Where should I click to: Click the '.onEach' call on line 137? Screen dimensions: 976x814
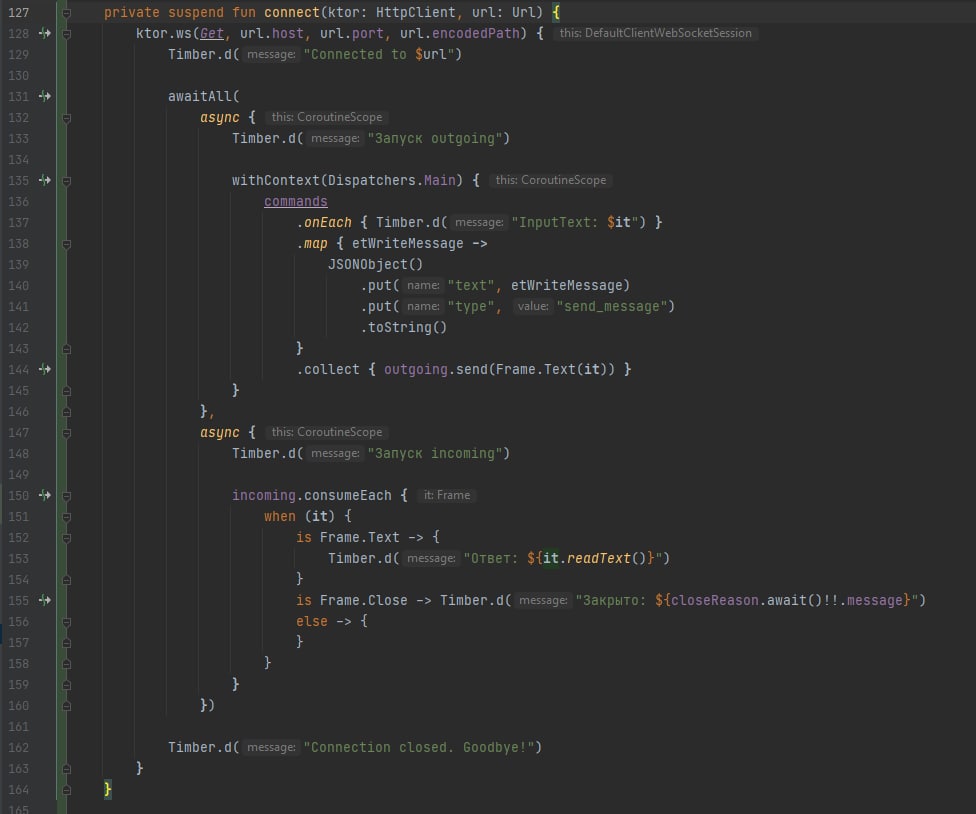point(324,222)
